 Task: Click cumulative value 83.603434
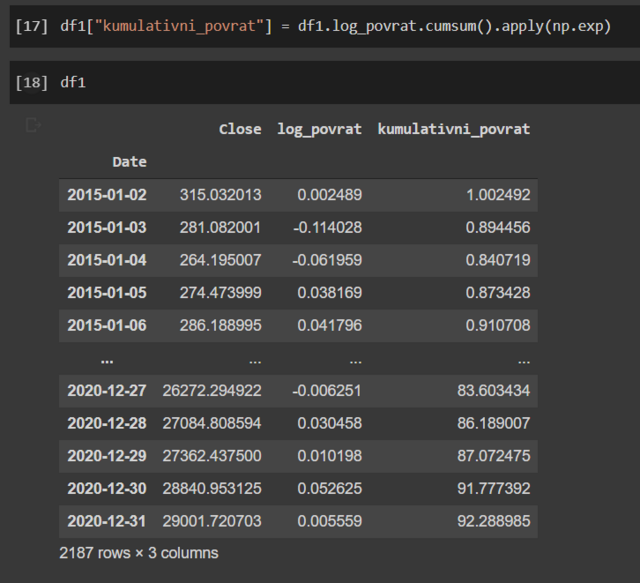494,391
